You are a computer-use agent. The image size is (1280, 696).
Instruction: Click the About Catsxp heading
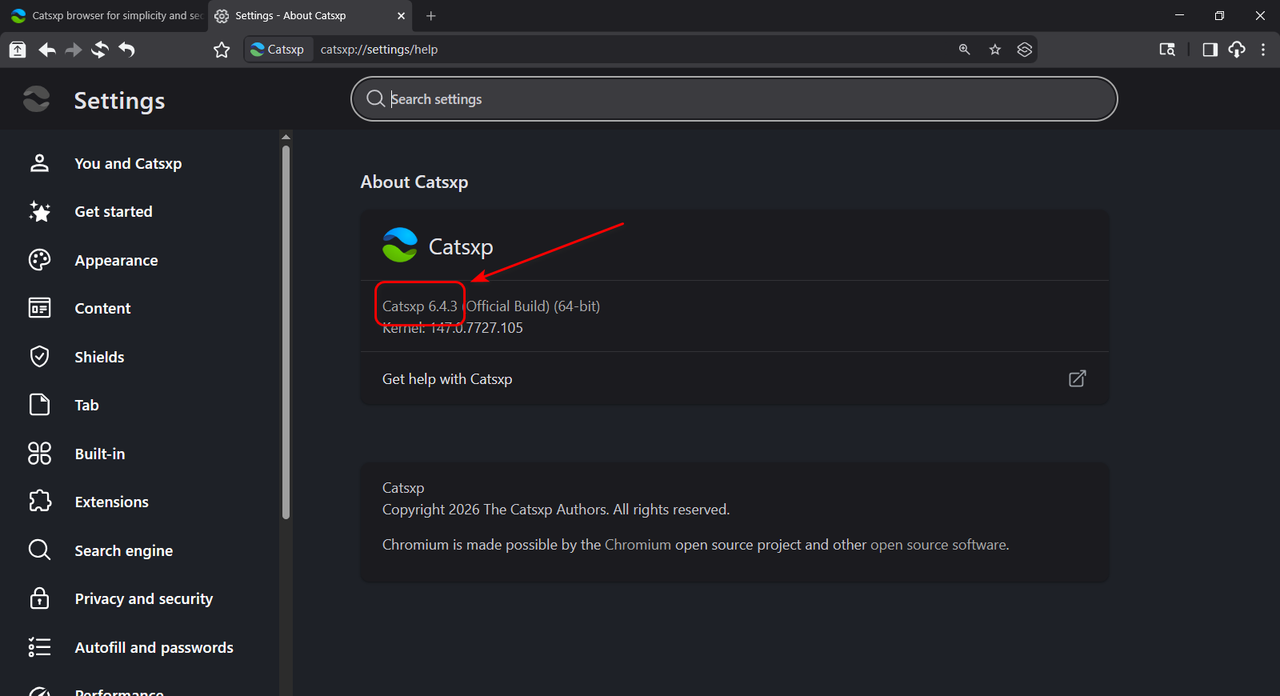(x=414, y=182)
